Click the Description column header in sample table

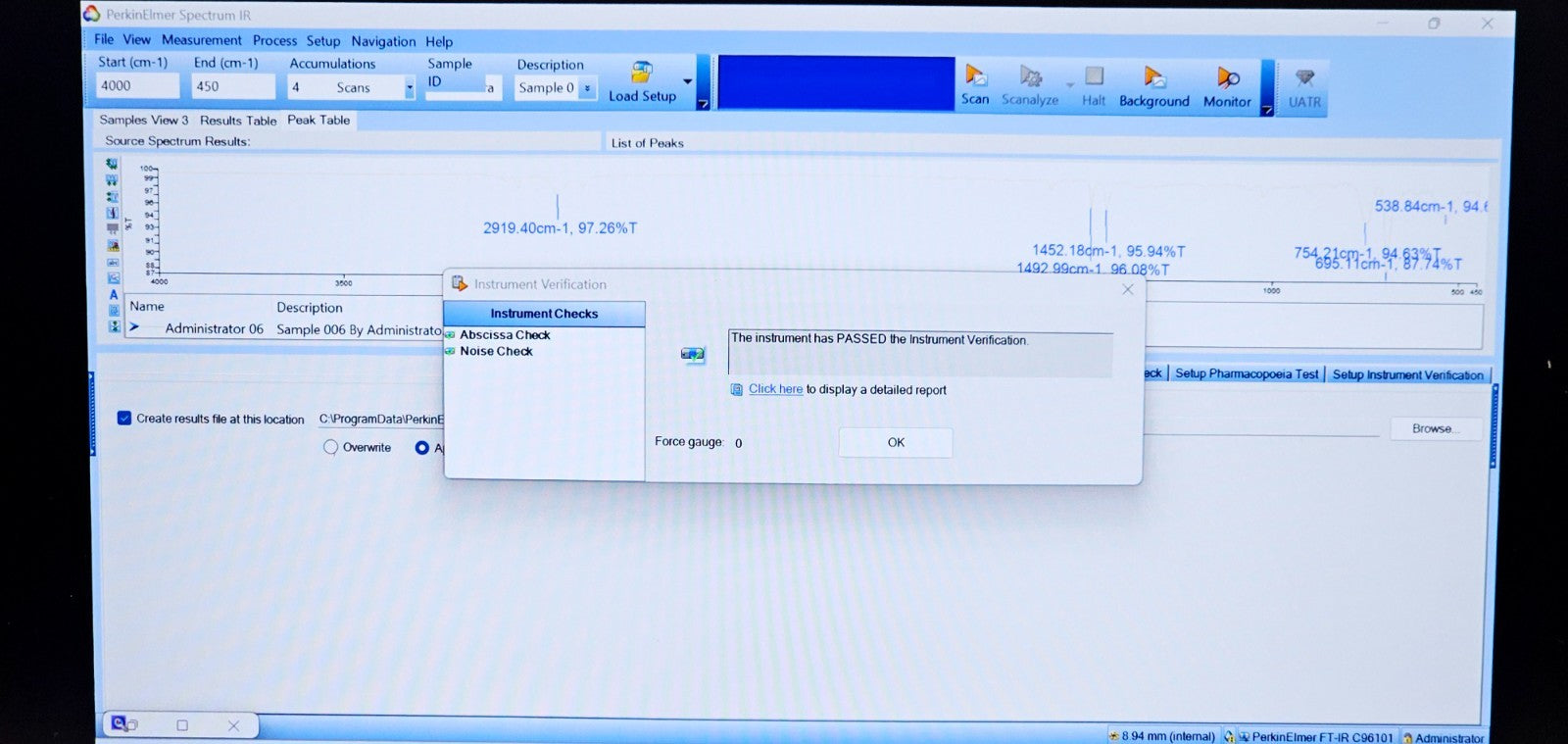click(309, 307)
